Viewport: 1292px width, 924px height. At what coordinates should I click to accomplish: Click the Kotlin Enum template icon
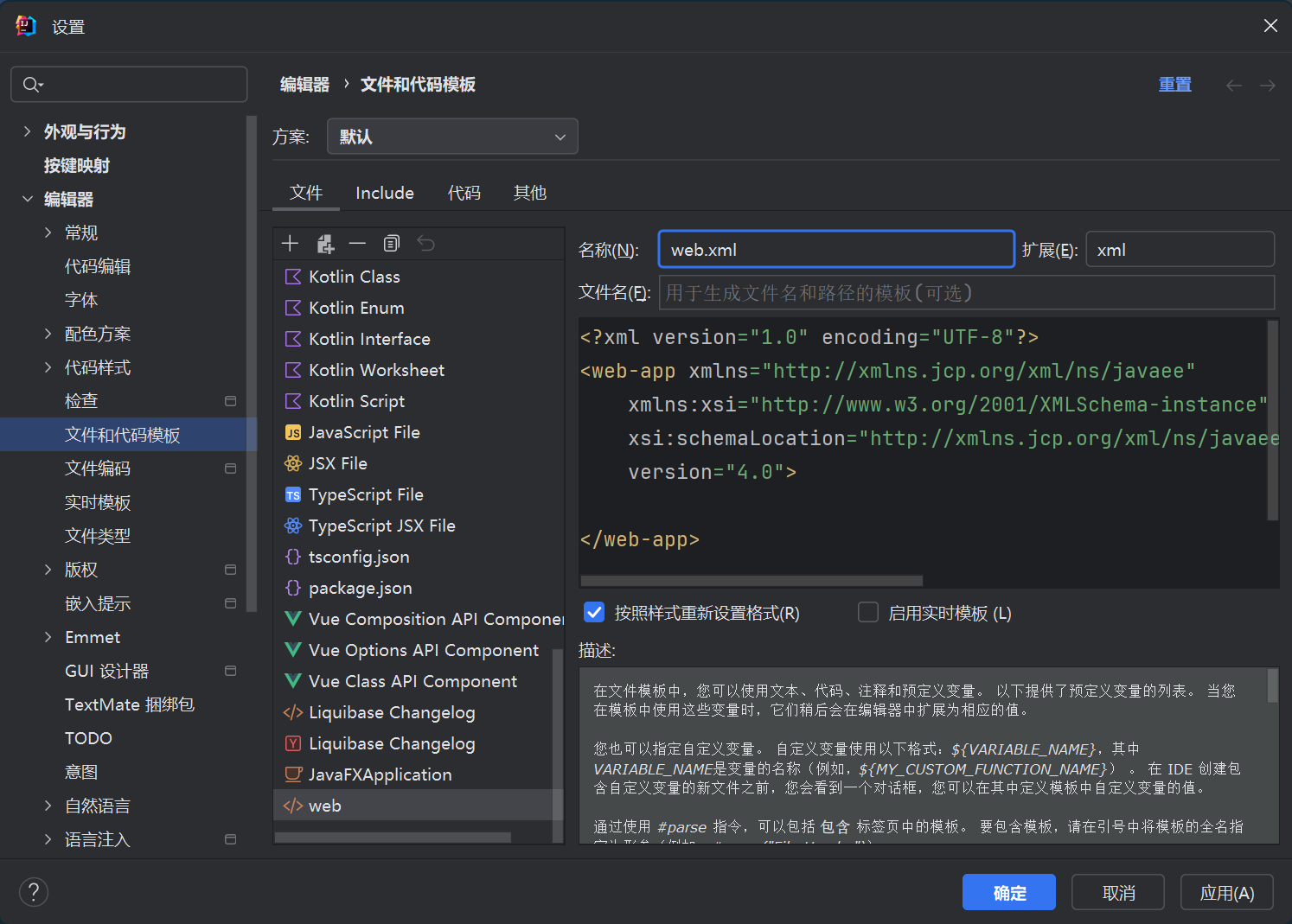293,308
